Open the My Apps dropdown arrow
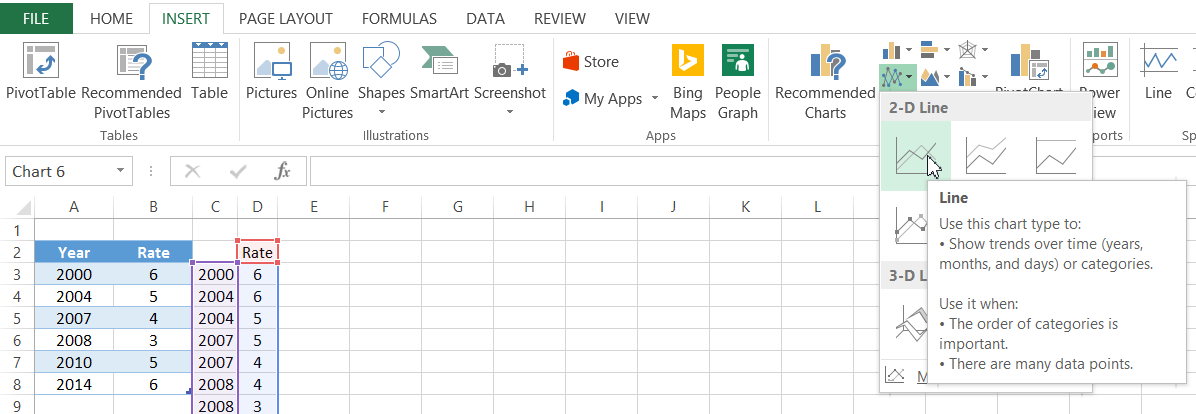The width and height of the screenshot is (1196, 414). point(654,98)
